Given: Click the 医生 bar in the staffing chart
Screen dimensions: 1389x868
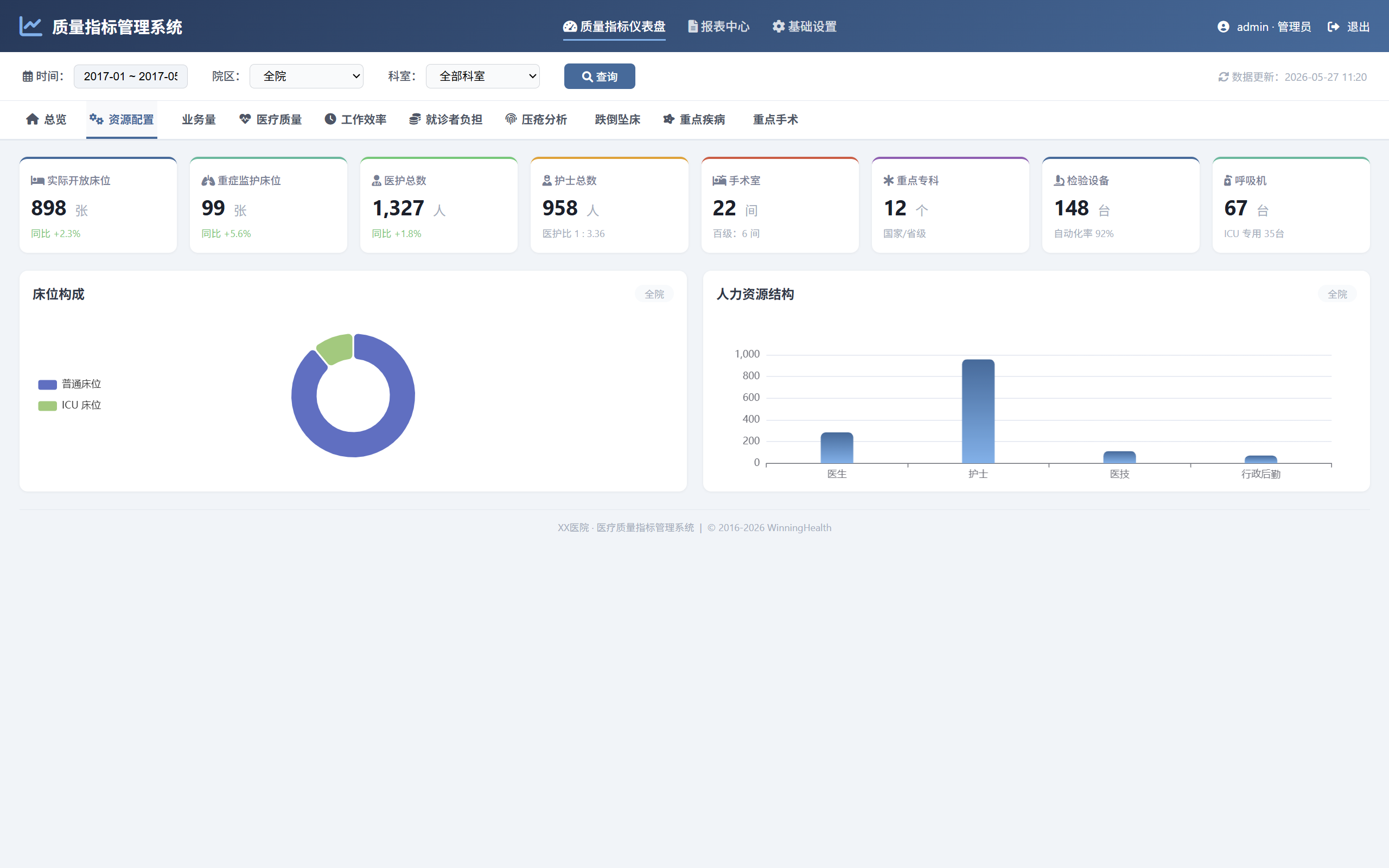Looking at the screenshot, I should [x=837, y=448].
